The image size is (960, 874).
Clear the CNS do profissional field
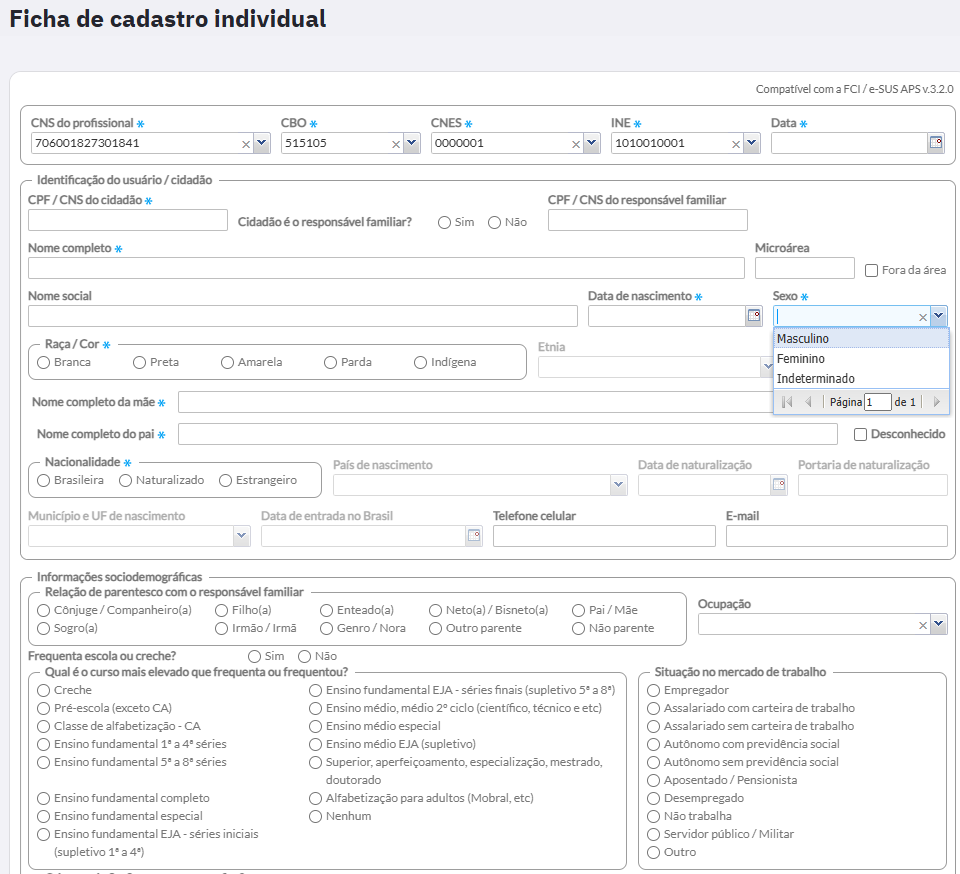246,144
